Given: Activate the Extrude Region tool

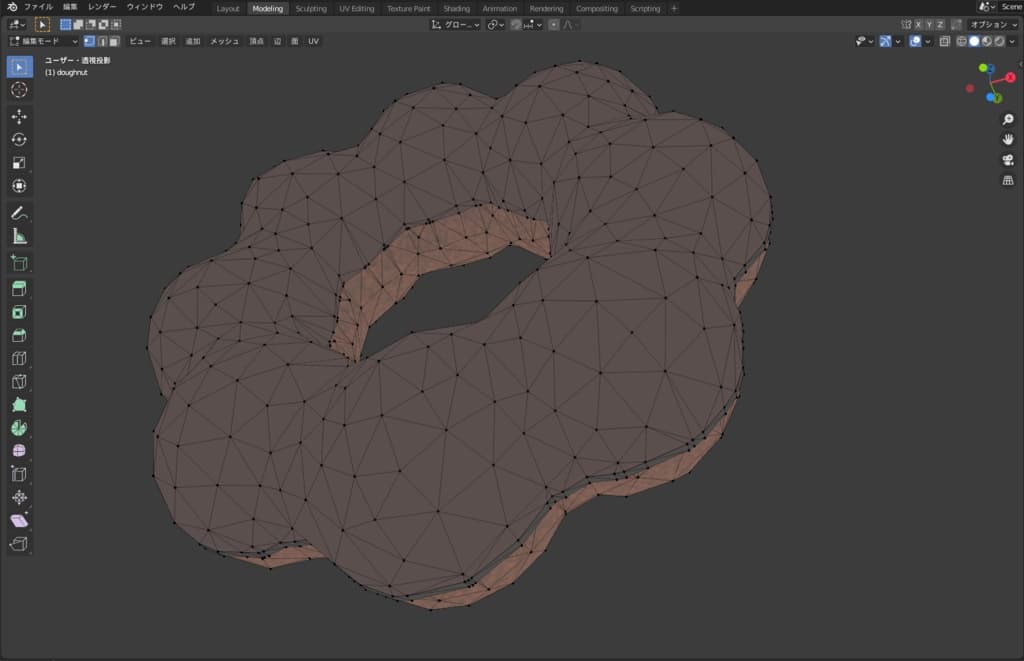Looking at the screenshot, I should tap(19, 288).
